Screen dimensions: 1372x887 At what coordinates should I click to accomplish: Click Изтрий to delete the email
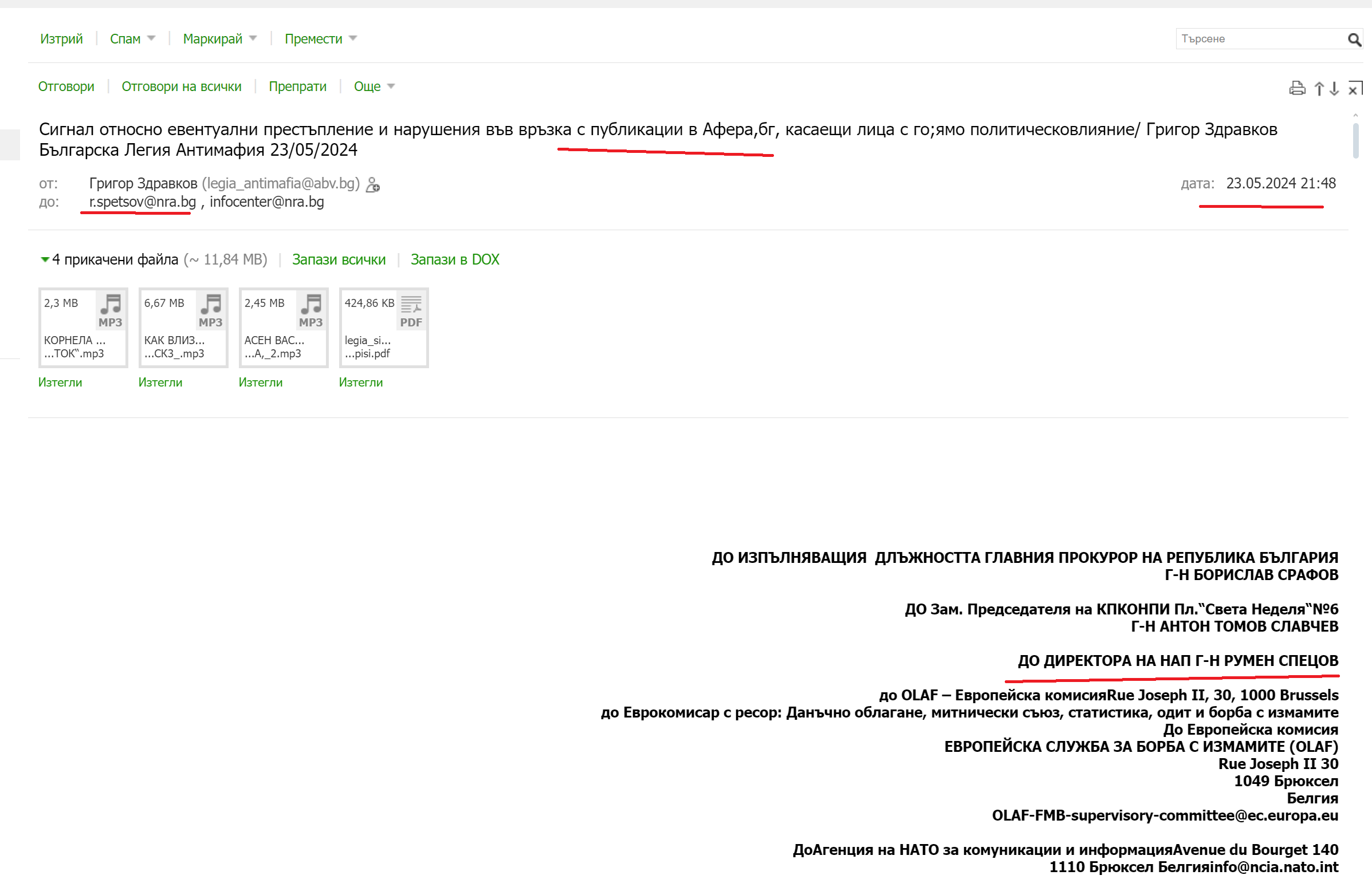(61, 38)
